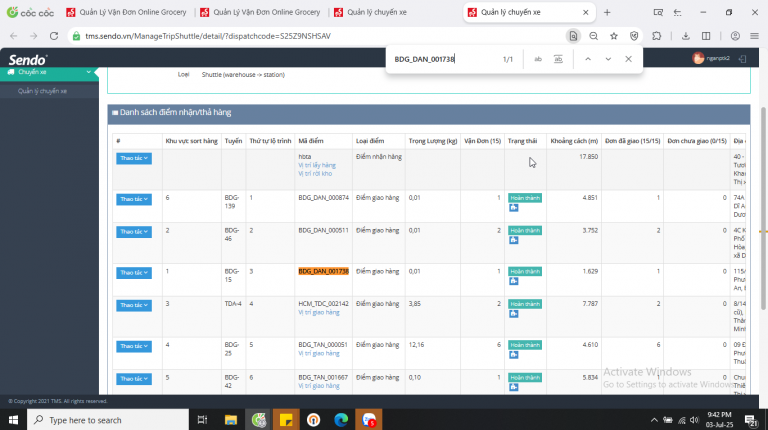
Task: Go to previous find result arrow
Action: pos(588,59)
